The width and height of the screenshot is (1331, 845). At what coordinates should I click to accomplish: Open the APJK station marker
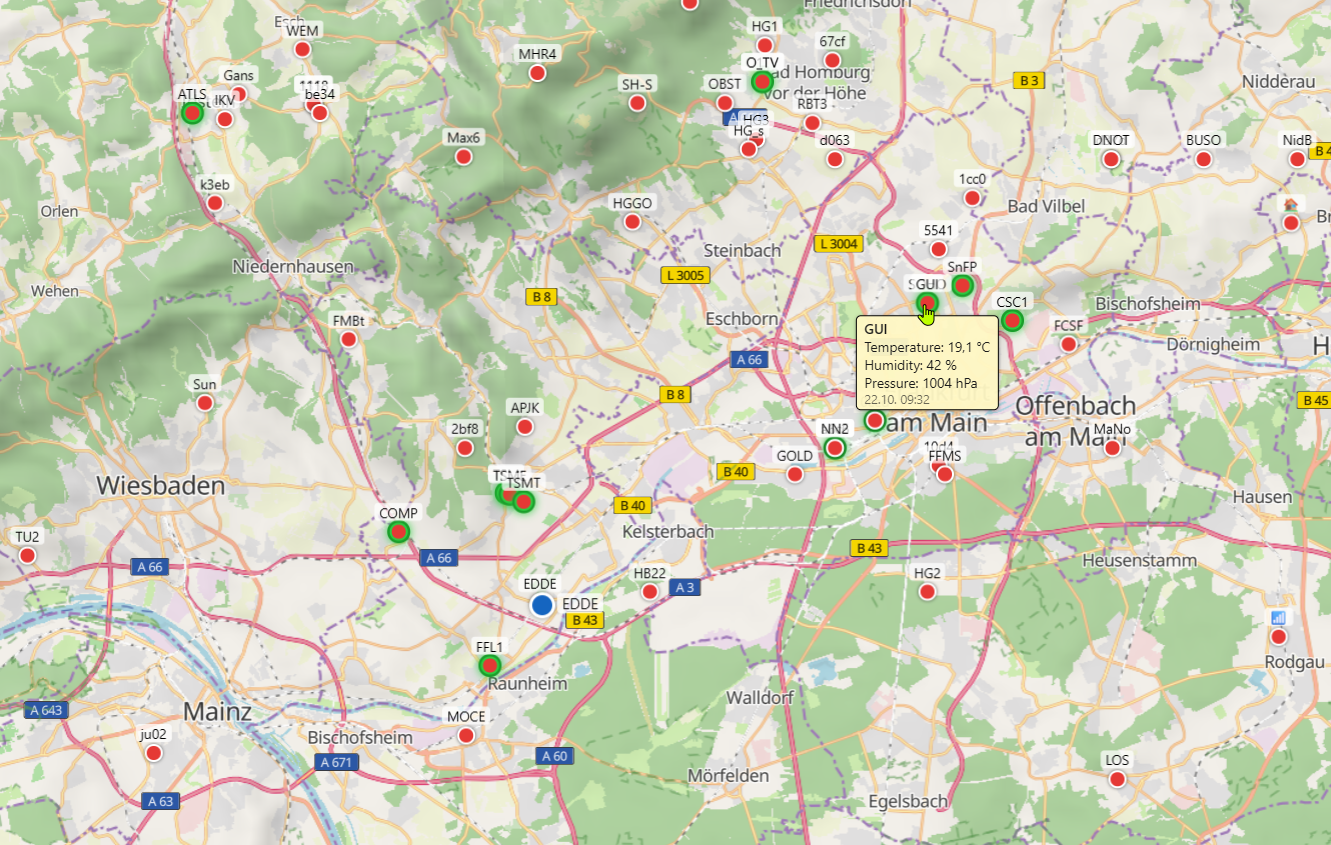pyautogui.click(x=524, y=427)
